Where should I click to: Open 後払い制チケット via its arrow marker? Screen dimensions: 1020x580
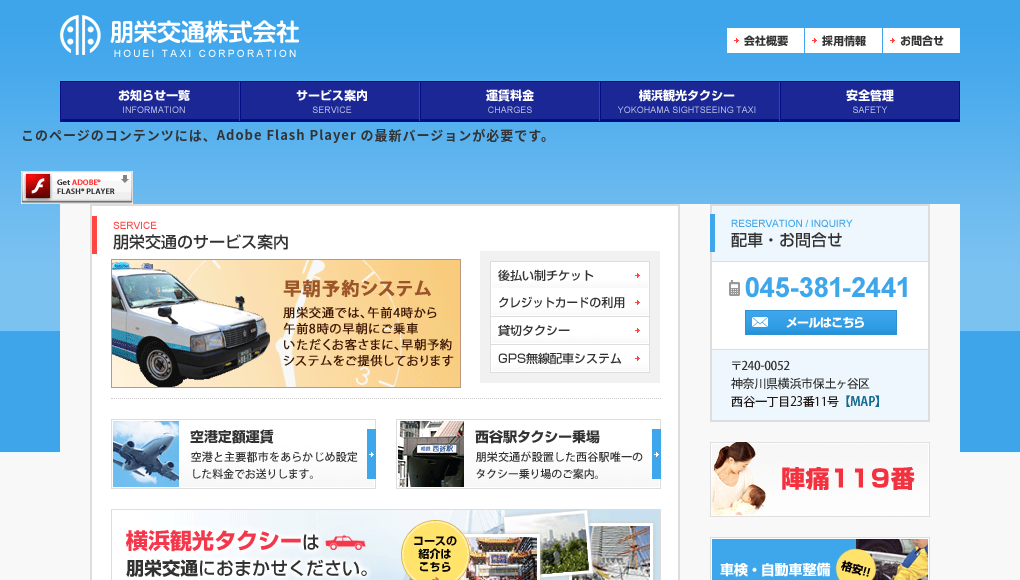[638, 274]
